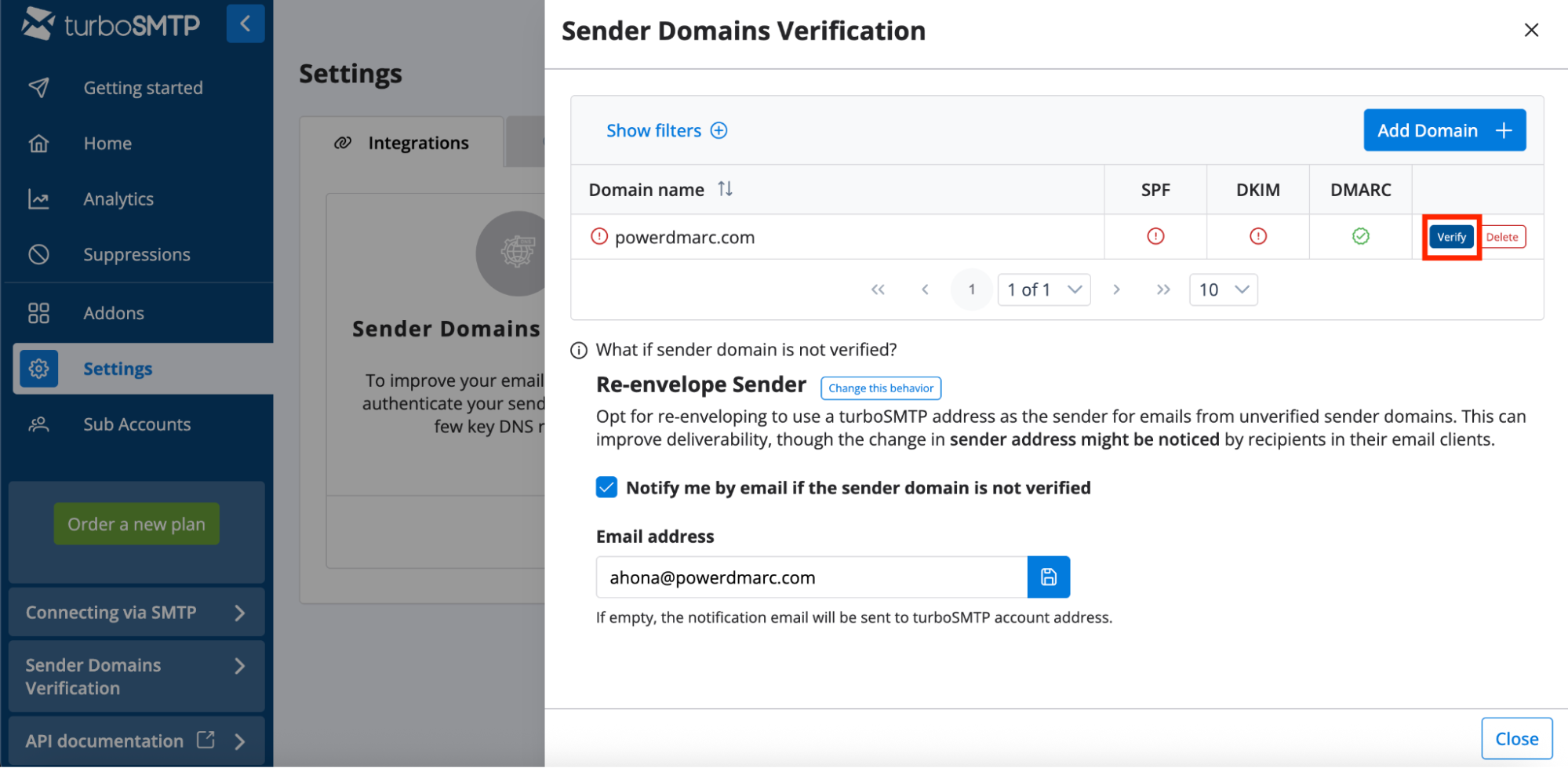The height and width of the screenshot is (768, 1568).
Task: Click the Settings gear icon
Action: (39, 368)
